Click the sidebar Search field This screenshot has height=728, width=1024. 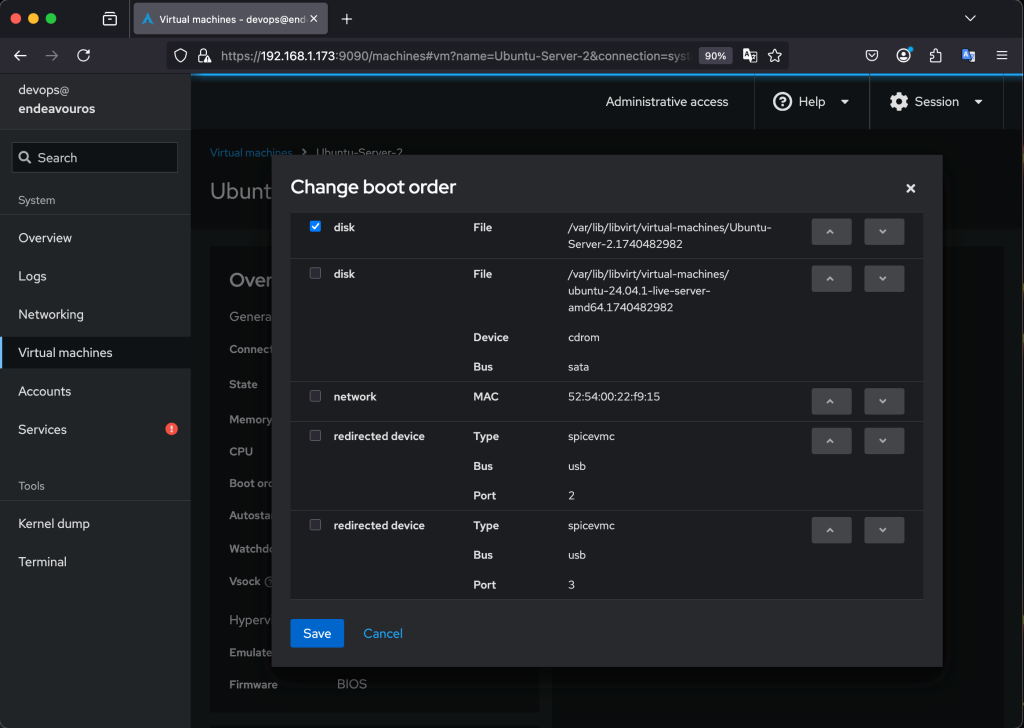[95, 158]
